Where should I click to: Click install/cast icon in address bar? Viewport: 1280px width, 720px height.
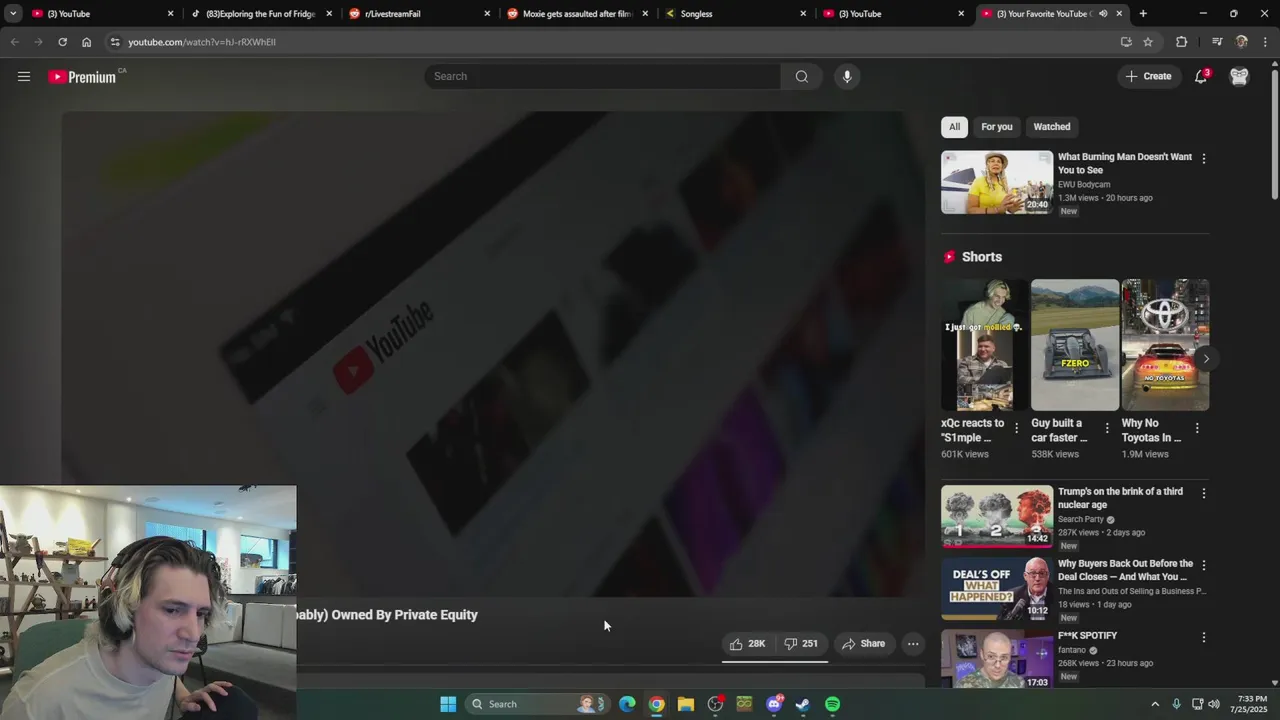pyautogui.click(x=1126, y=42)
